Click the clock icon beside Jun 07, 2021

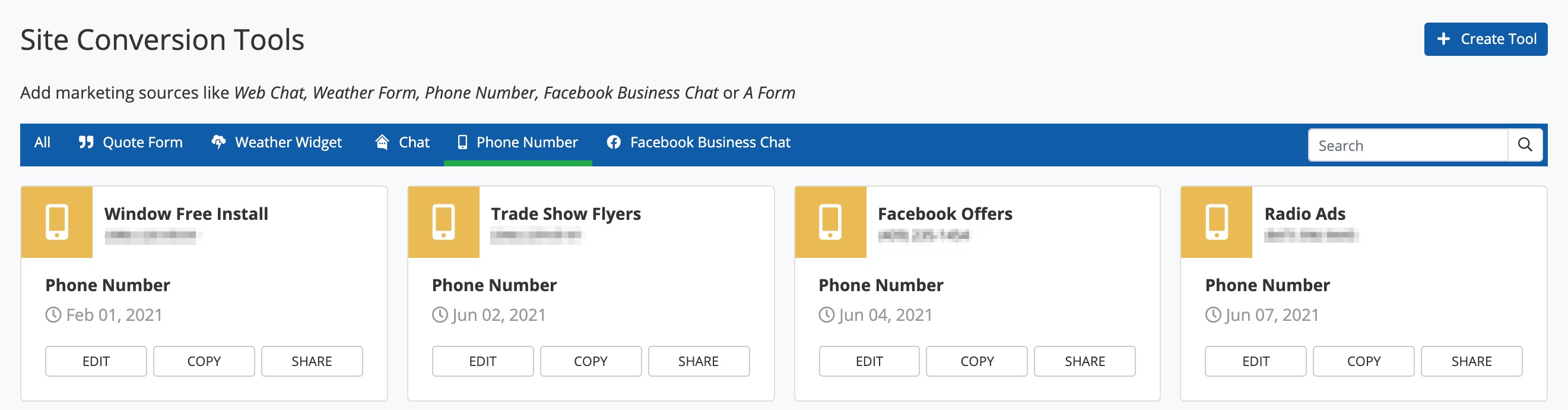1213,315
